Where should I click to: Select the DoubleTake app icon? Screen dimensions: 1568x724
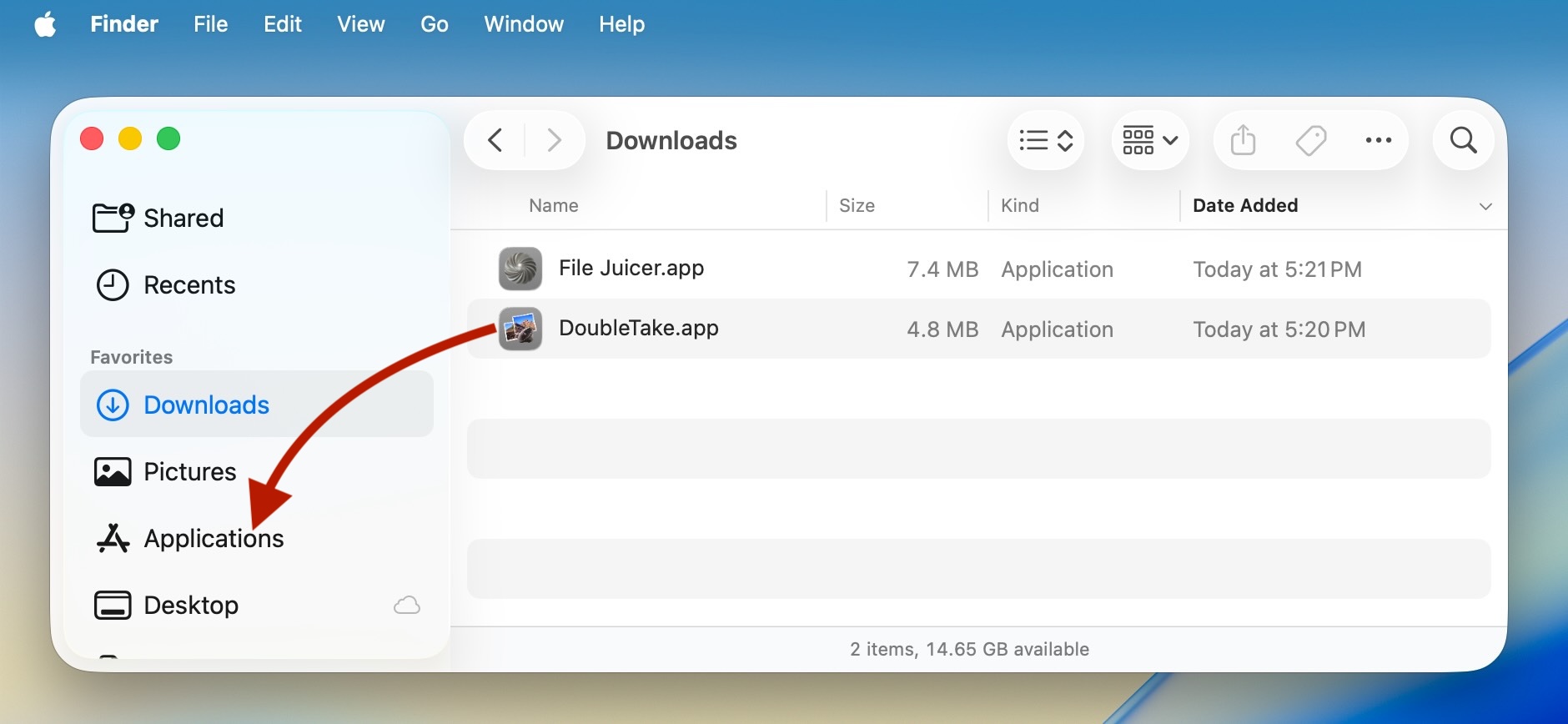(x=520, y=329)
